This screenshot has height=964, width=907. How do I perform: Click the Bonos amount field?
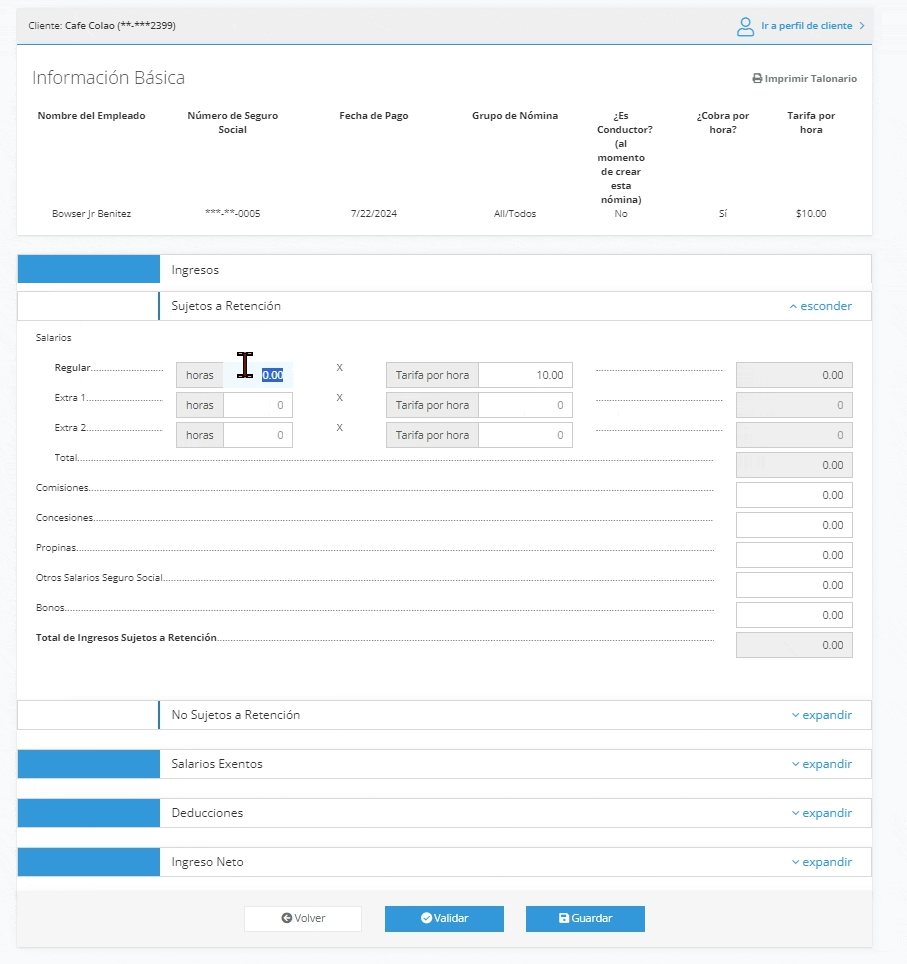click(794, 615)
